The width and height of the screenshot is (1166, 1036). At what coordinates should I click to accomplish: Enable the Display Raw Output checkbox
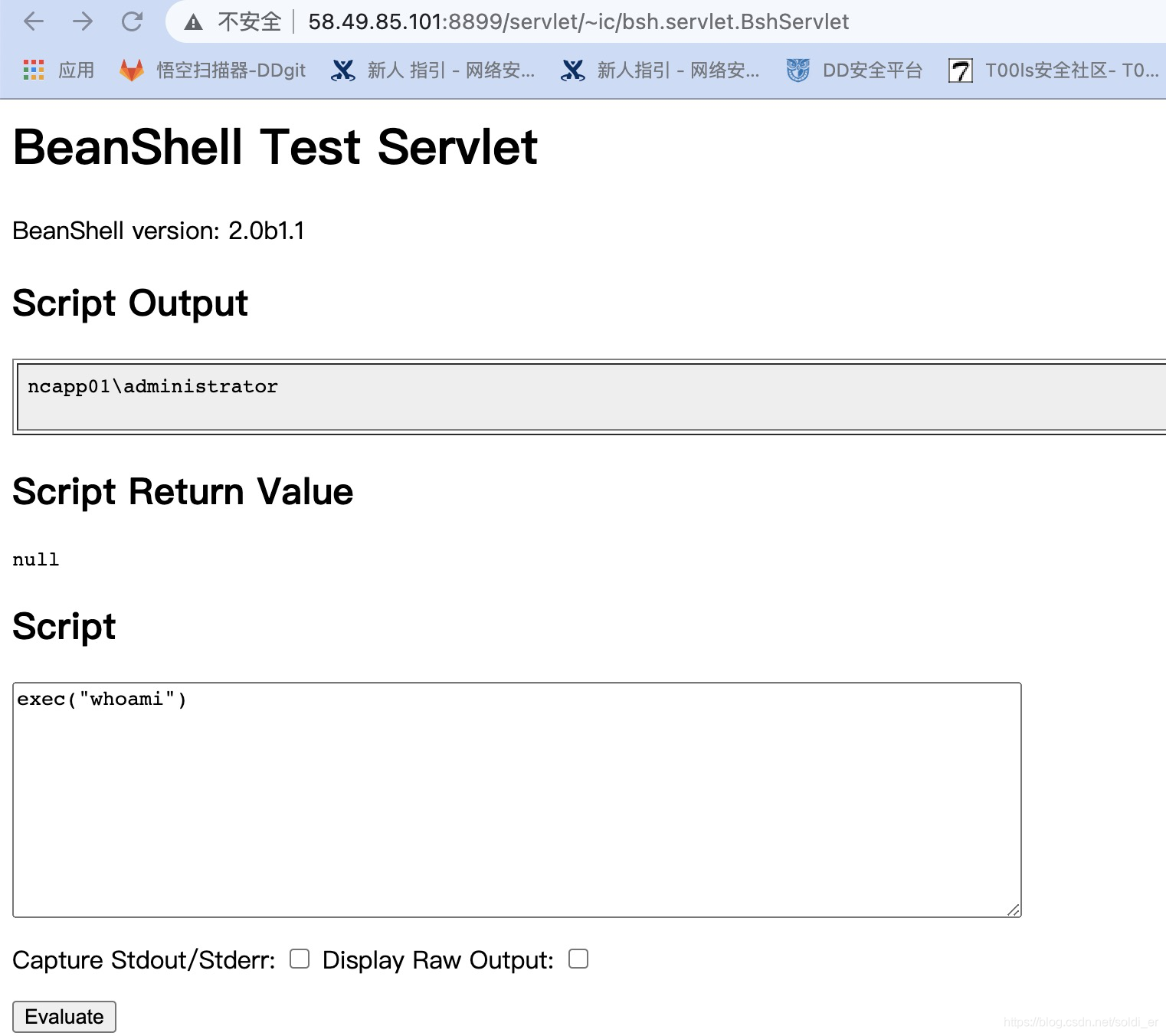coord(578,959)
